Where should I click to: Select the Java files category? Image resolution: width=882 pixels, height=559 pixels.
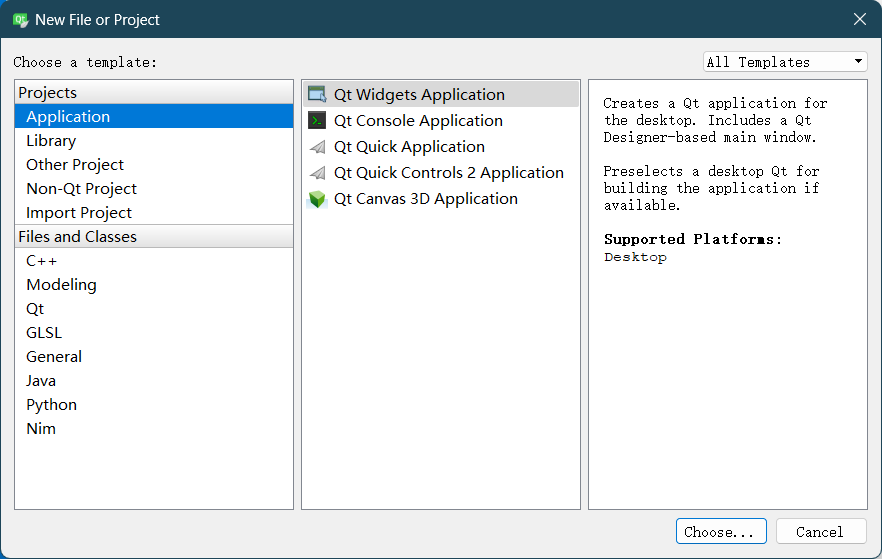pos(154,381)
